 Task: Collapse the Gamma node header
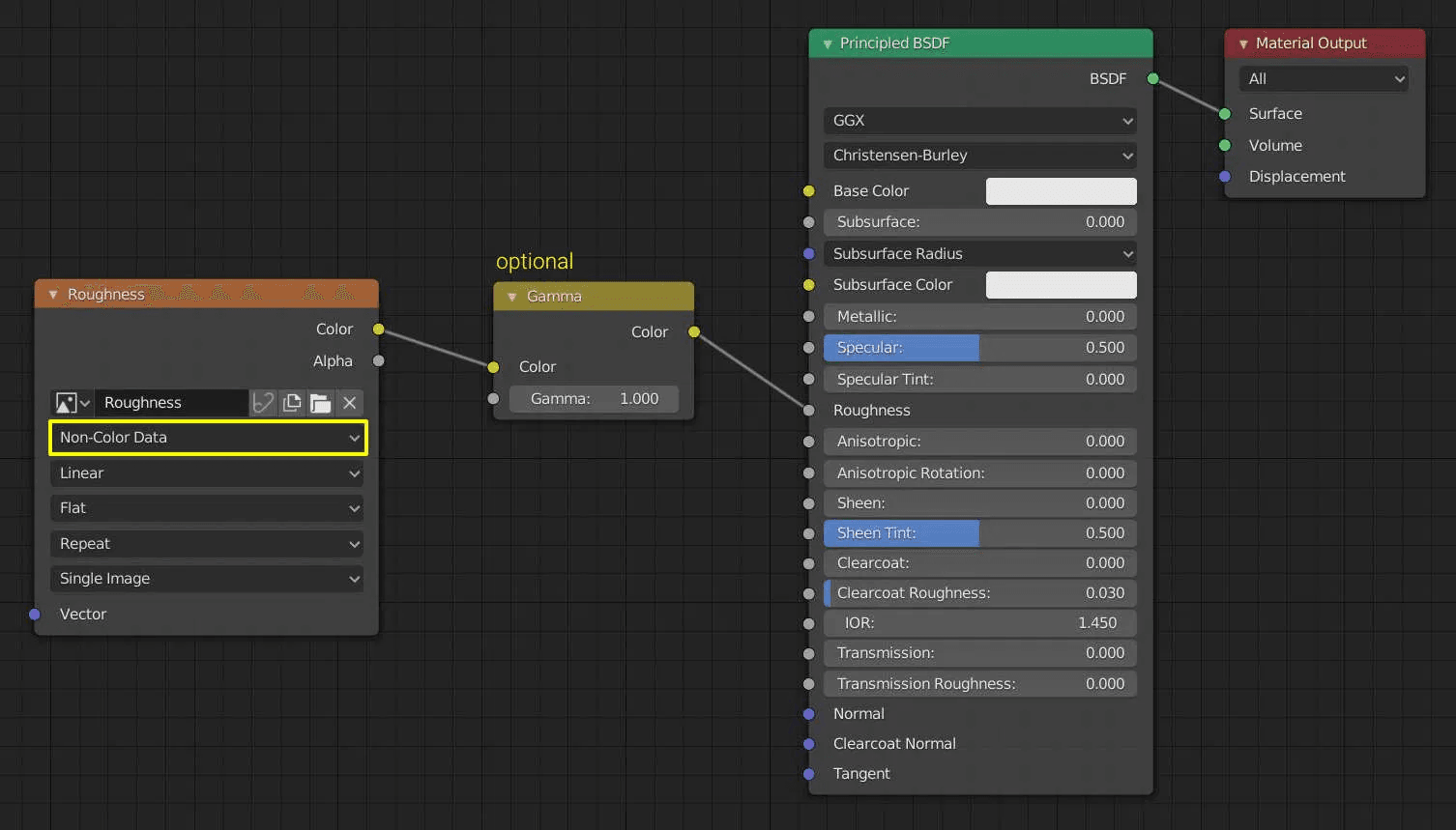(511, 297)
